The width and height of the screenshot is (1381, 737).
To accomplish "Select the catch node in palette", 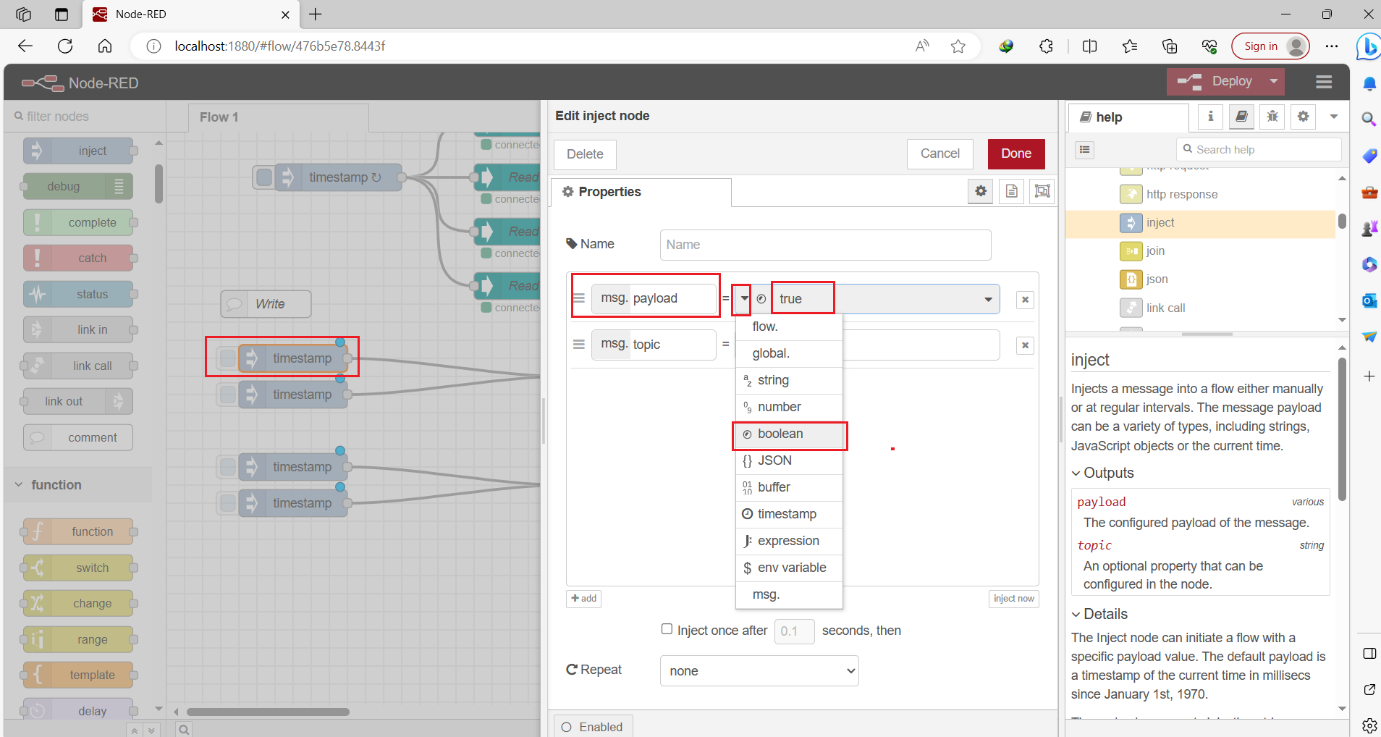I will [x=78, y=258].
